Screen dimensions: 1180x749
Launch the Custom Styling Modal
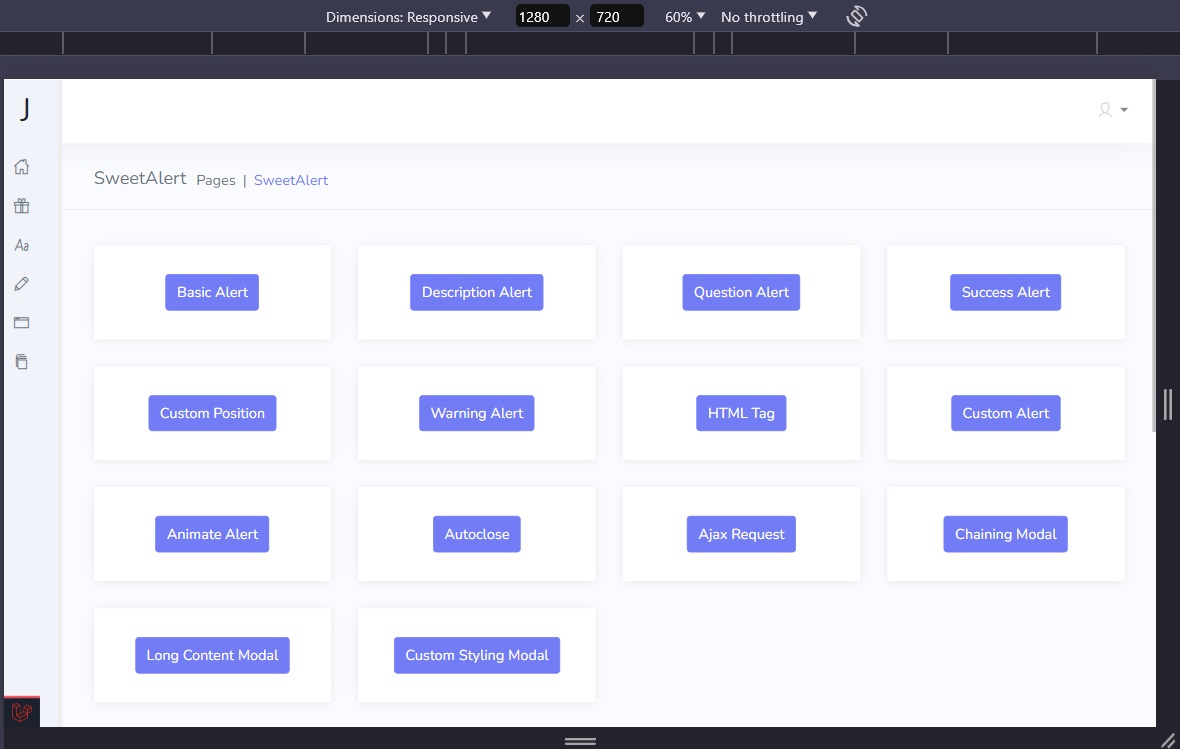[477, 655]
